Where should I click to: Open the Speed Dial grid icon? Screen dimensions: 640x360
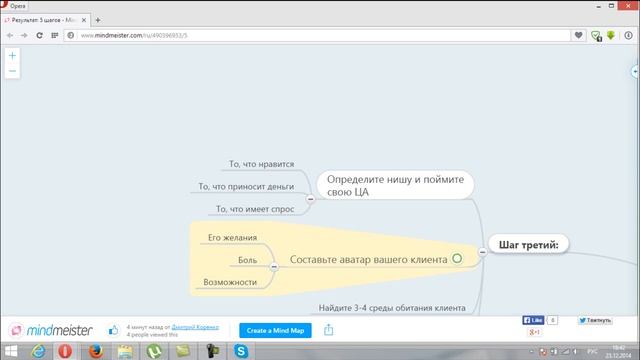[54, 36]
